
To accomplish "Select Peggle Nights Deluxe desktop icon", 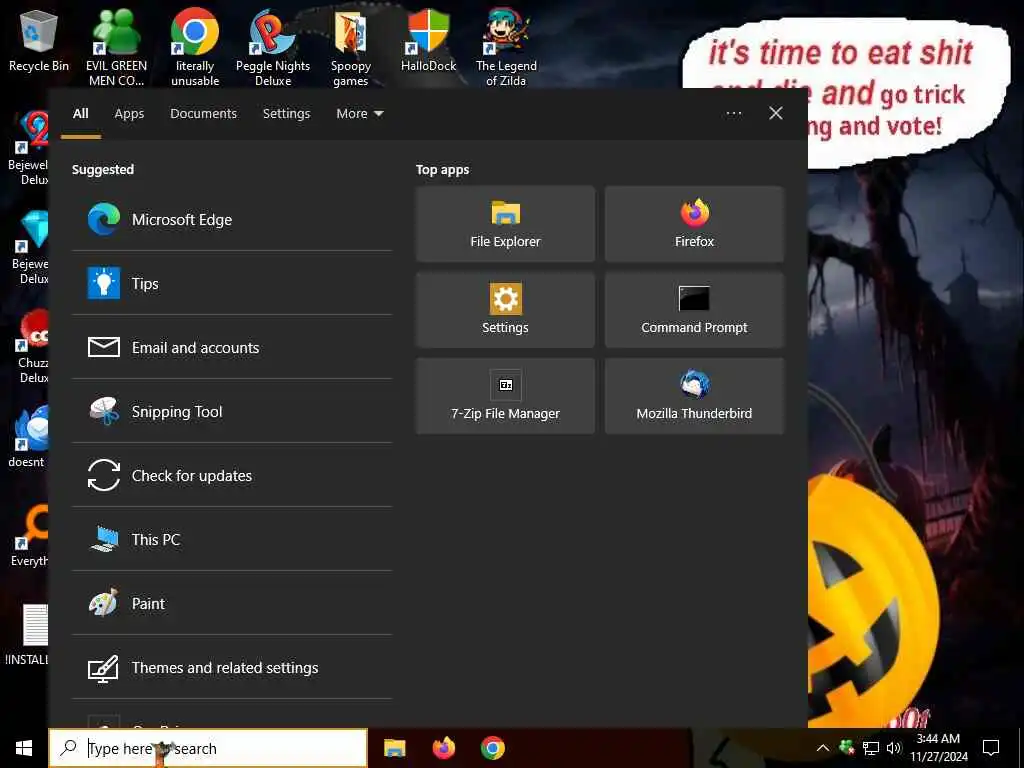I will [273, 47].
